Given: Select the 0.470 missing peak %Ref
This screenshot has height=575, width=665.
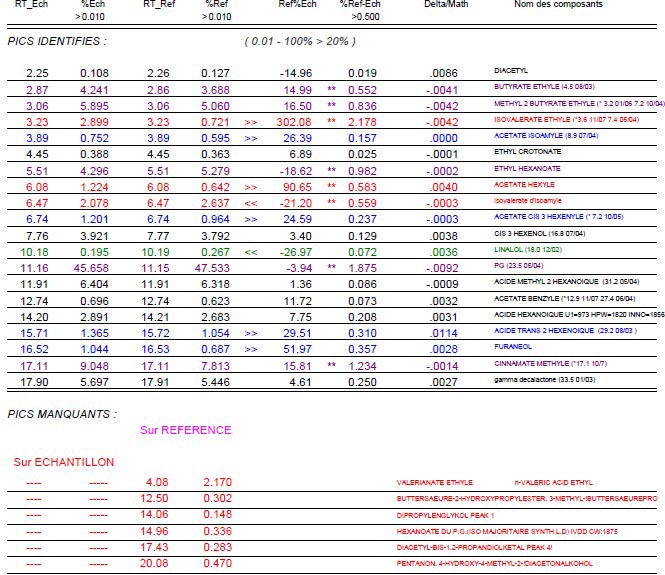Looking at the screenshot, I should pos(217,564).
